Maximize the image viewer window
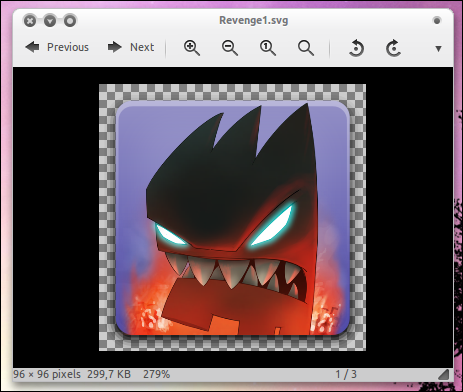Viewport: 463px width, 392px height. click(70, 21)
